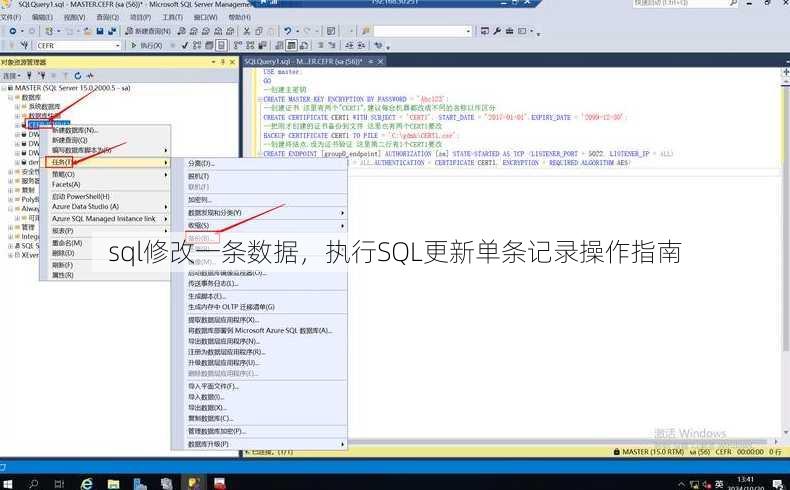This screenshot has height=490, width=790.
Task: Open the 查询(Q) menu
Action: (107, 17)
